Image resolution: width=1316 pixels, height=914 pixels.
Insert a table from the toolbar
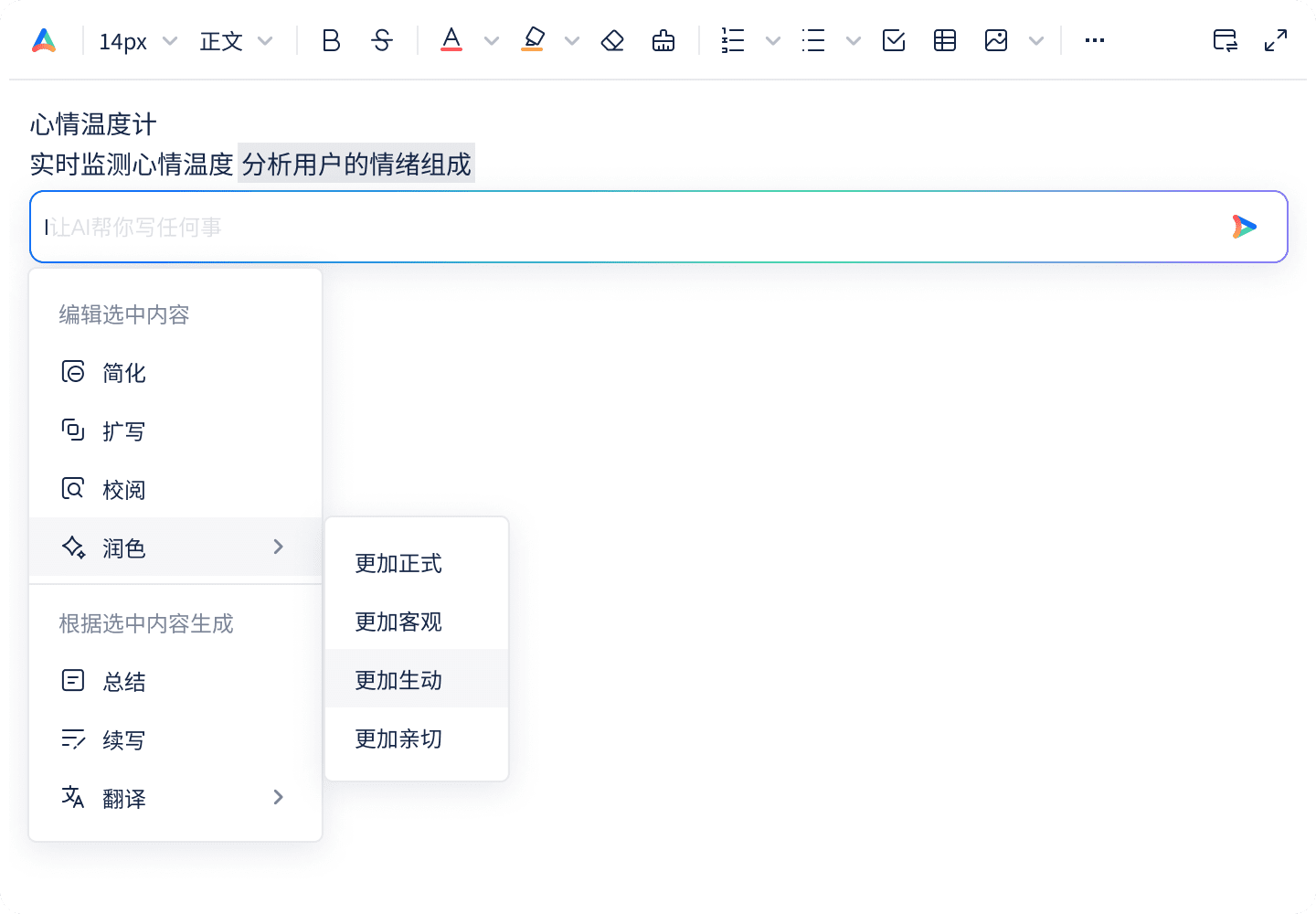click(x=945, y=40)
